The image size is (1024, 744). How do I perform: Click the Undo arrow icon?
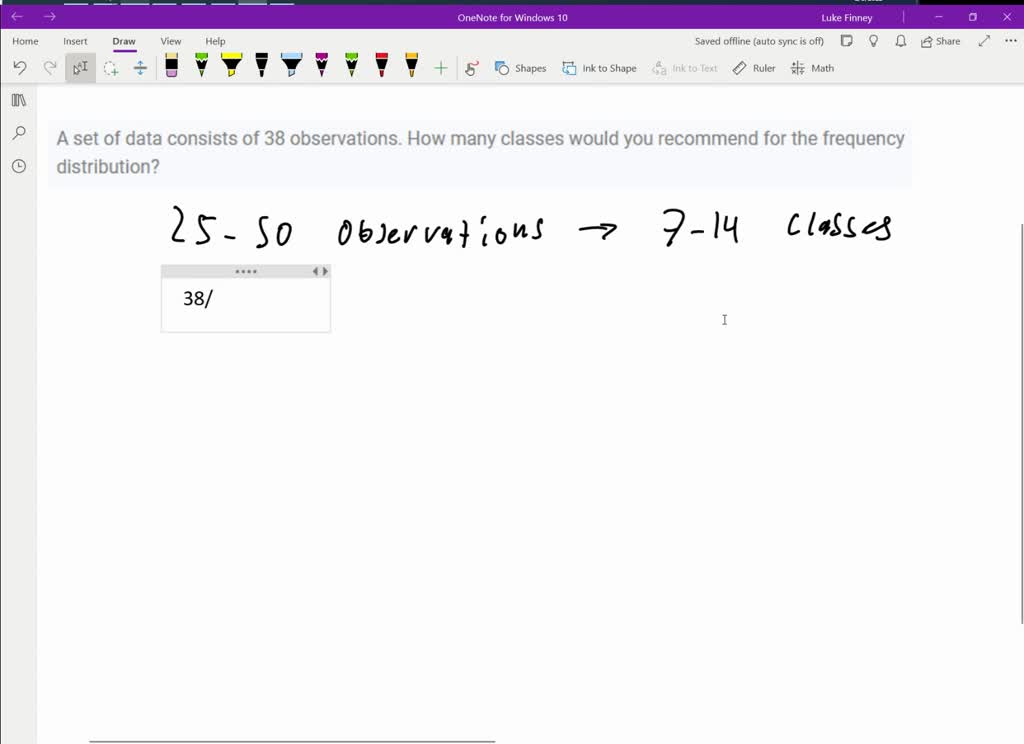pyautogui.click(x=20, y=68)
